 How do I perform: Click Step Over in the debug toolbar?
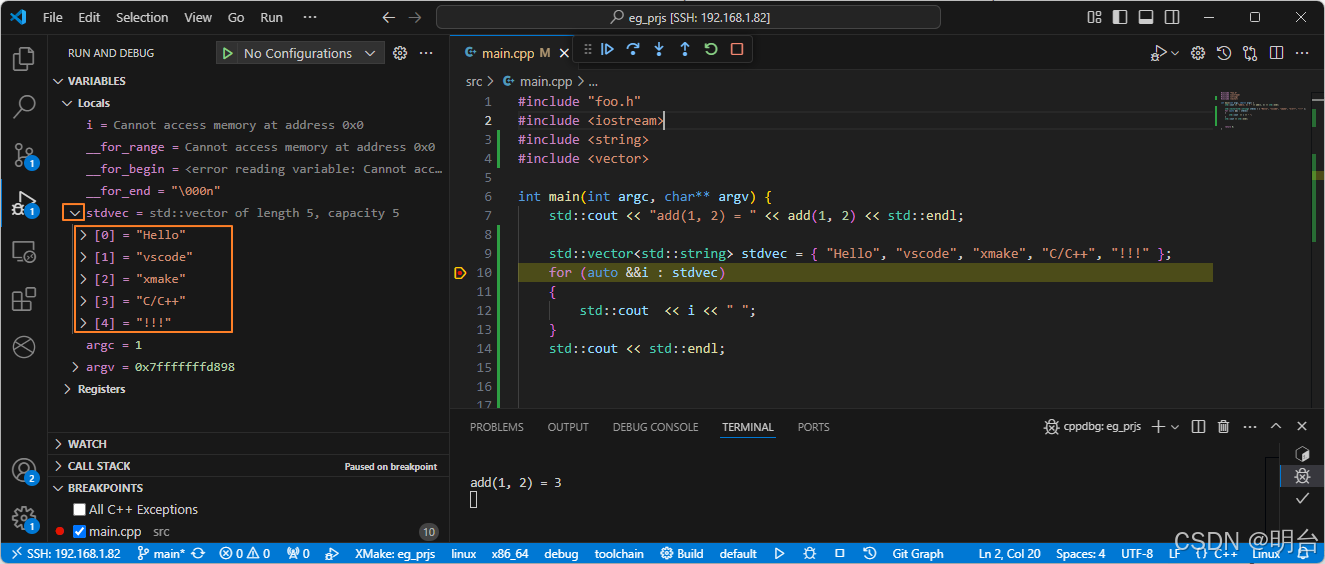tap(633, 49)
